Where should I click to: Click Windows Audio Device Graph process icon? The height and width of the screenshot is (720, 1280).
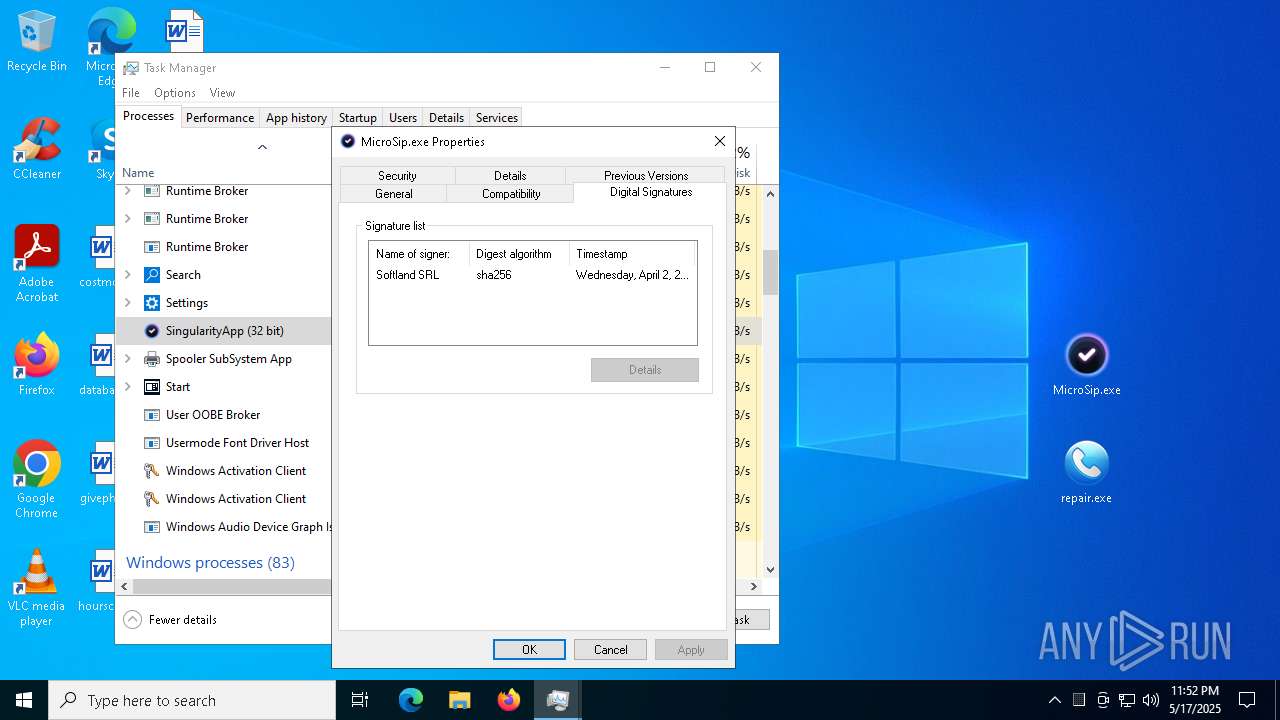(x=152, y=527)
